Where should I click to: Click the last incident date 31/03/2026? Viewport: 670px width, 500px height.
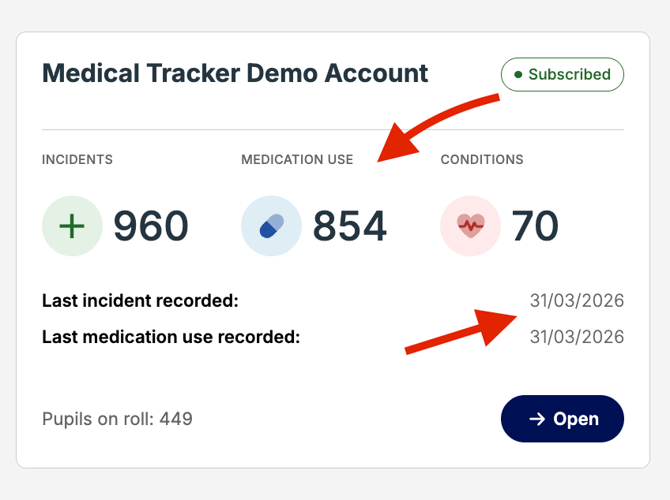coord(577,301)
